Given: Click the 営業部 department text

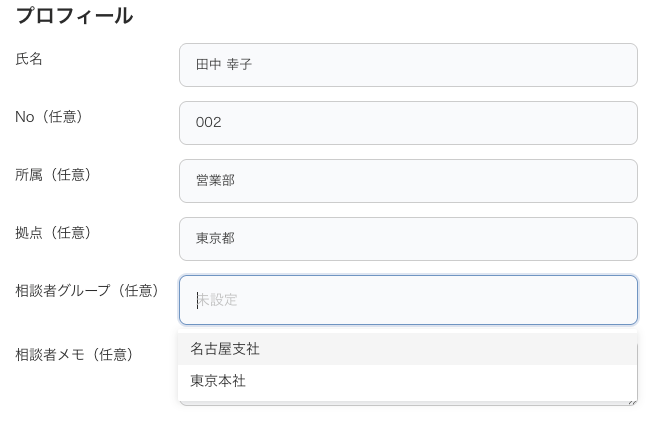Looking at the screenshot, I should (x=215, y=180).
